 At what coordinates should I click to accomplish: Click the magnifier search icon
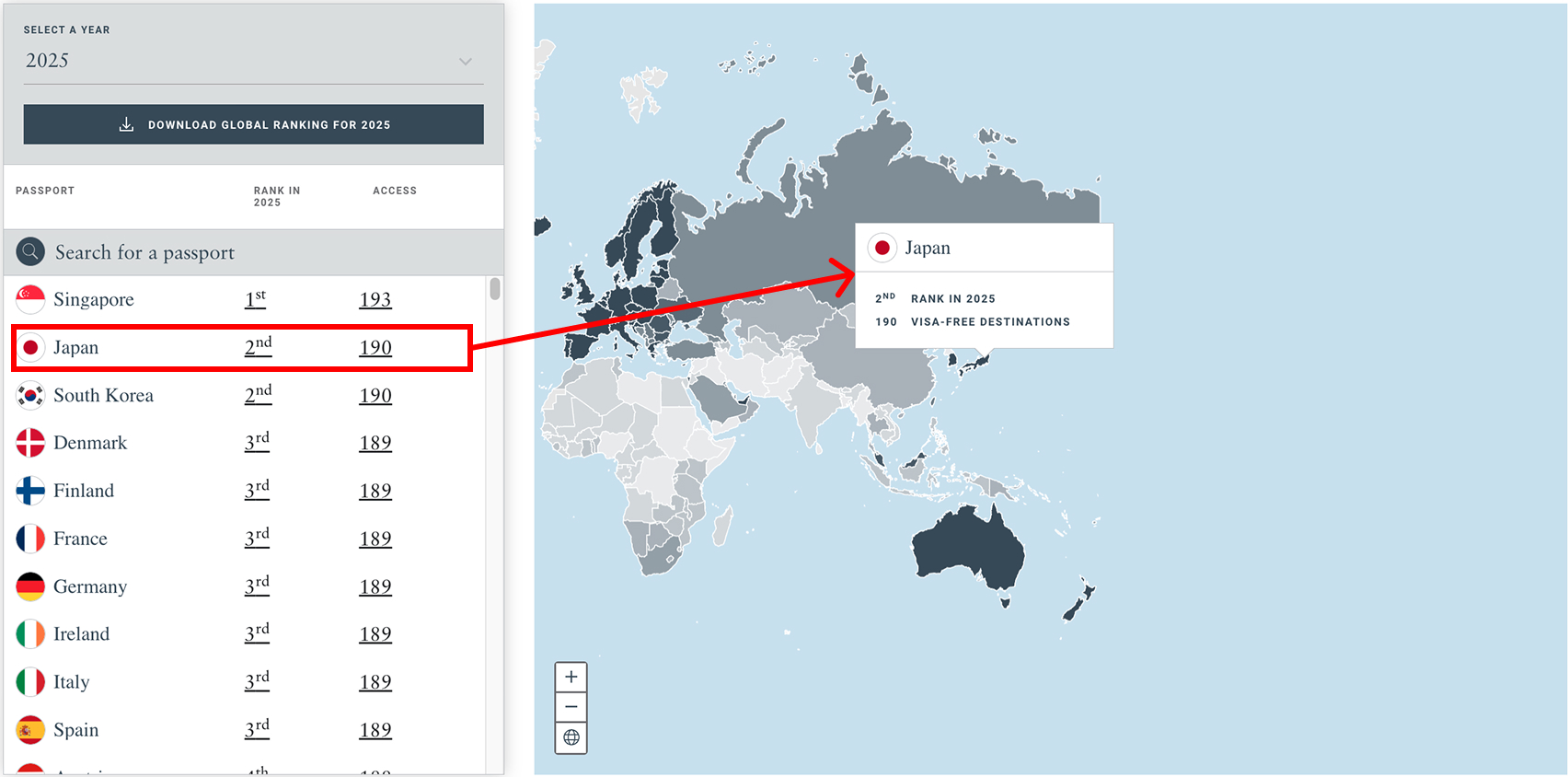point(30,251)
